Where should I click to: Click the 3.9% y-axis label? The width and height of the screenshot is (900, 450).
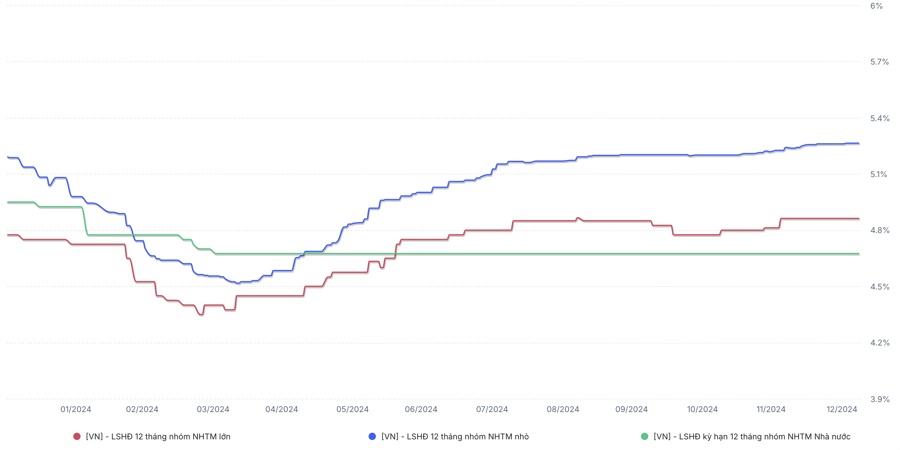tap(879, 399)
